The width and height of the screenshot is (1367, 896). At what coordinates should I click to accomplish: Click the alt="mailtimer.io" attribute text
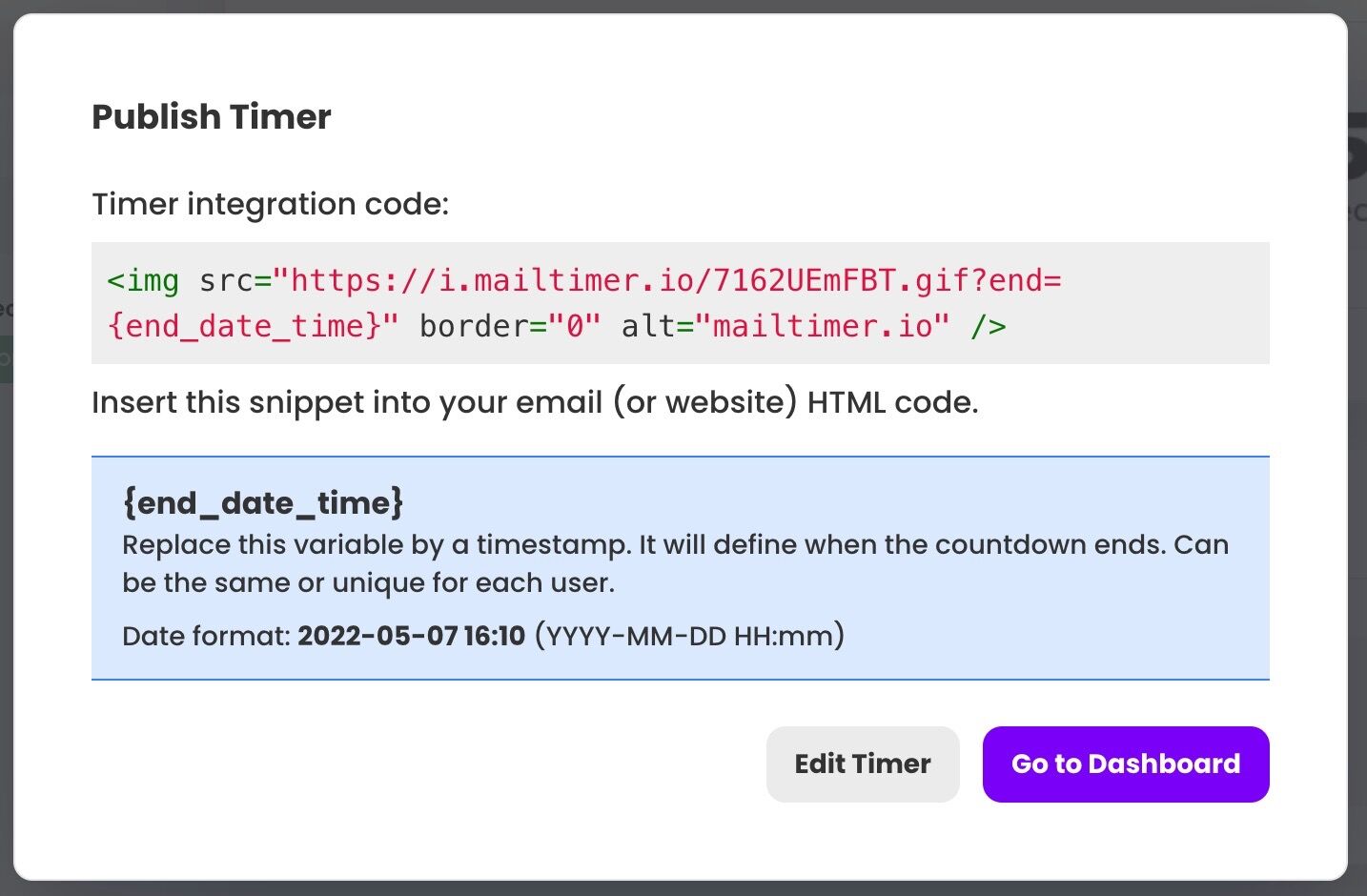[x=786, y=326]
